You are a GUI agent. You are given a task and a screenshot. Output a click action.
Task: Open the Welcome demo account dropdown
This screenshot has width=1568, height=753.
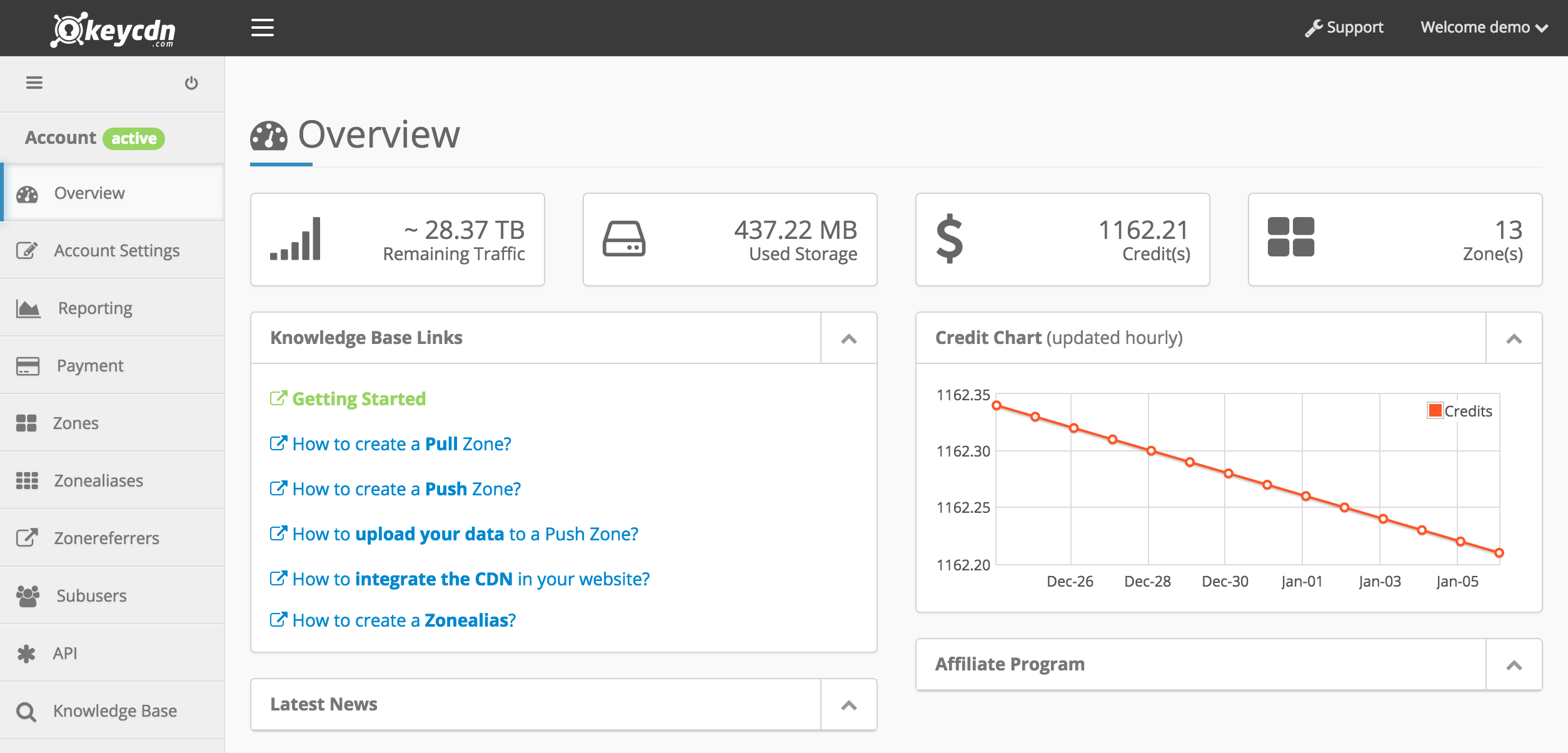pos(1480,28)
